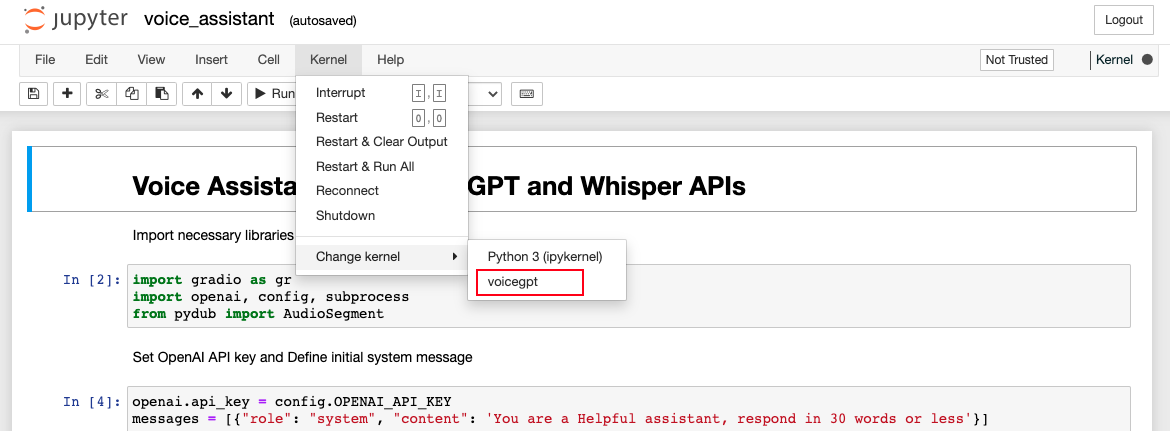Insert a cell below with plus icon

point(67,93)
